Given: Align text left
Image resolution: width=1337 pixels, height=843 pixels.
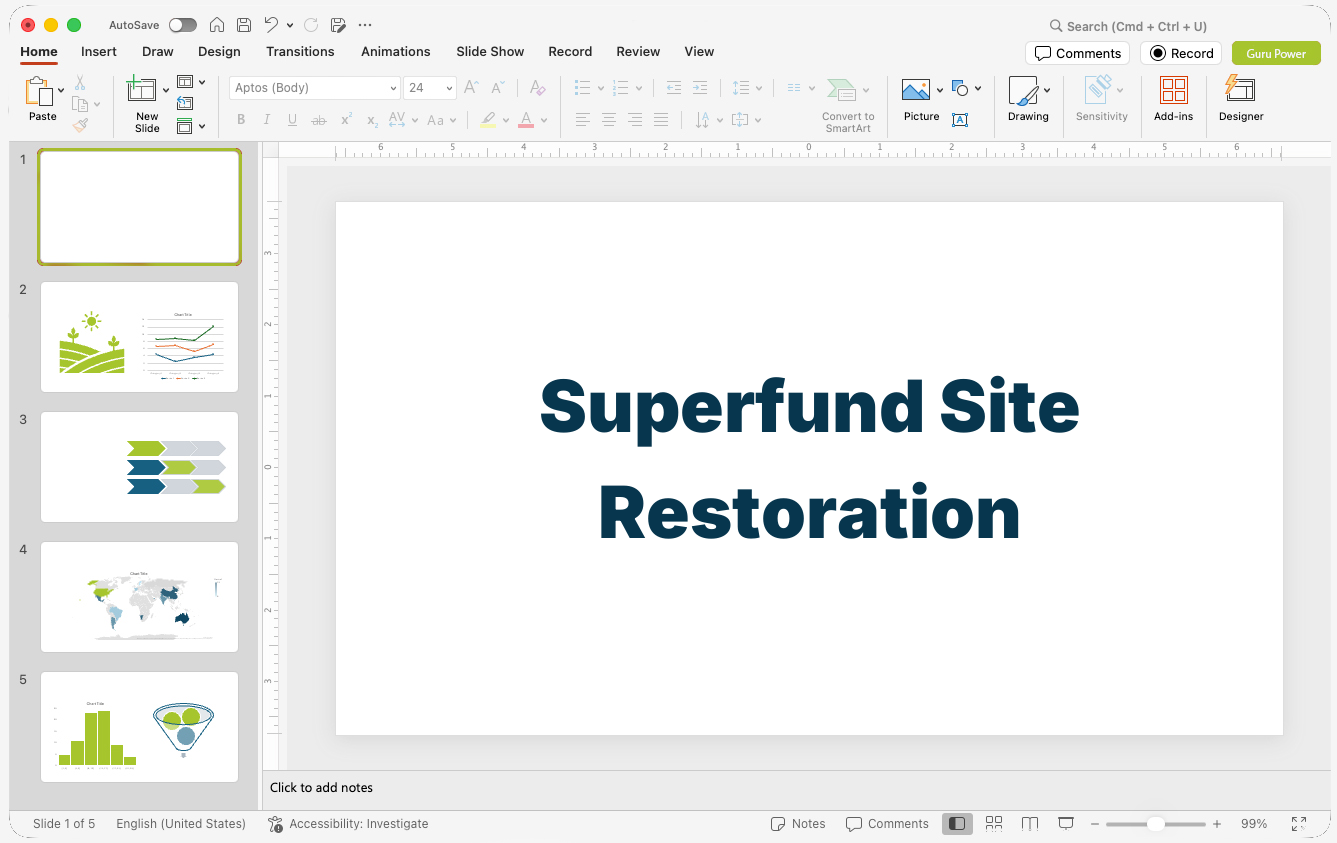Looking at the screenshot, I should [x=582, y=120].
